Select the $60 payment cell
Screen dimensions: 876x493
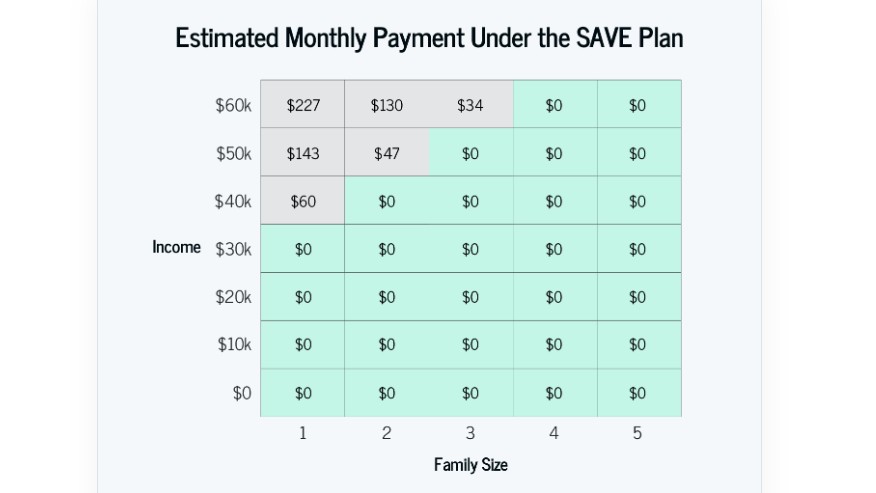(303, 201)
